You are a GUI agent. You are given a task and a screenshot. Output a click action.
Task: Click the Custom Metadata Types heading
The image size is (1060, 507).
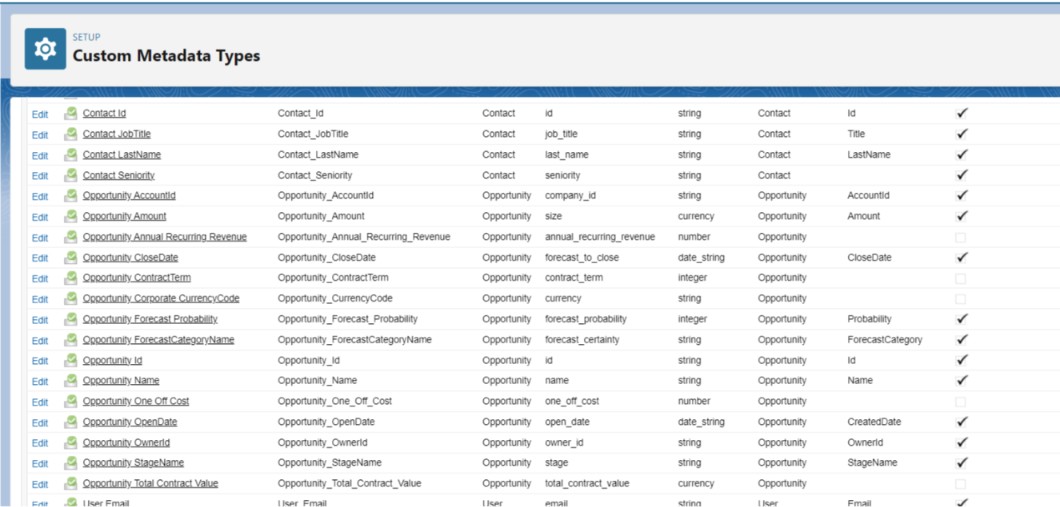tap(166, 55)
